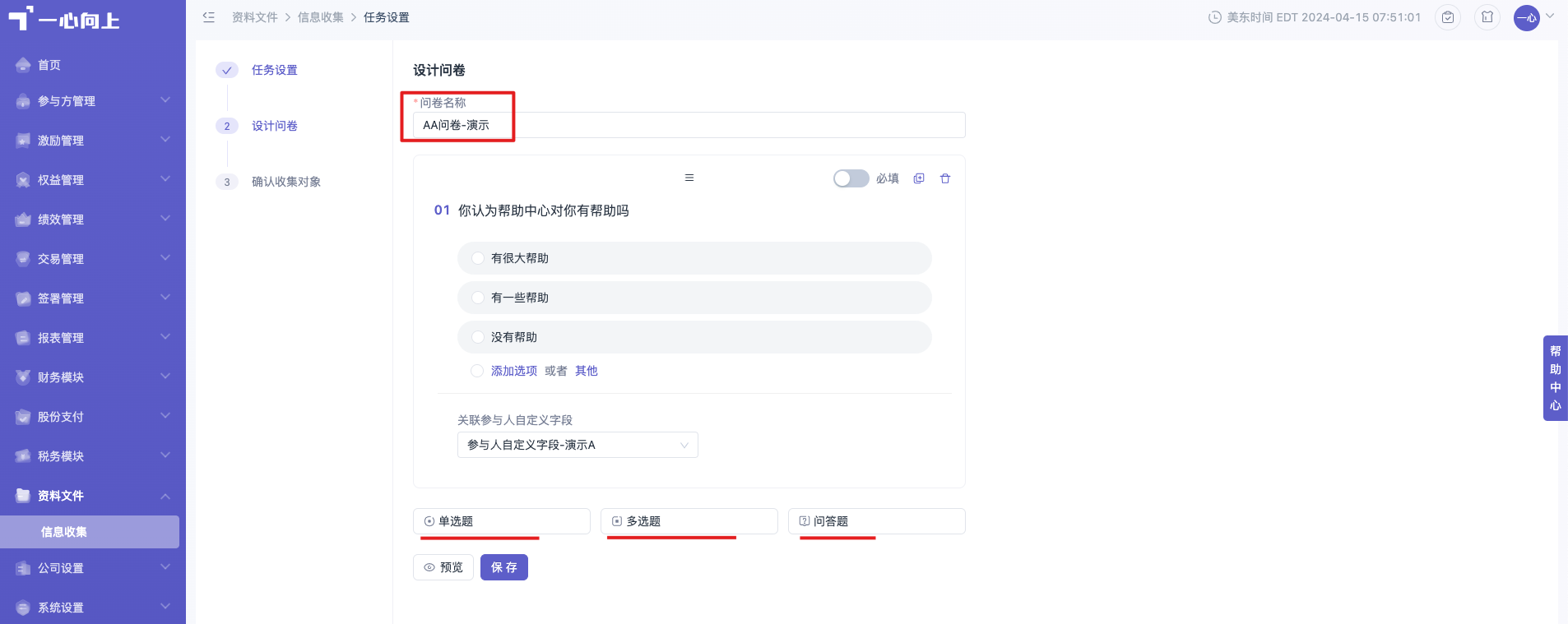Add a 问答题 question
Viewport: 1568px width, 624px height.
[877, 521]
